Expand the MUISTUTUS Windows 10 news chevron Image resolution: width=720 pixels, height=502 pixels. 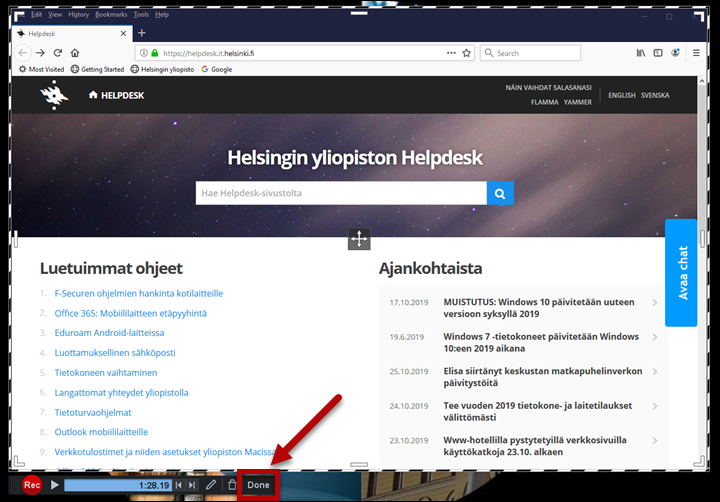[x=655, y=303]
